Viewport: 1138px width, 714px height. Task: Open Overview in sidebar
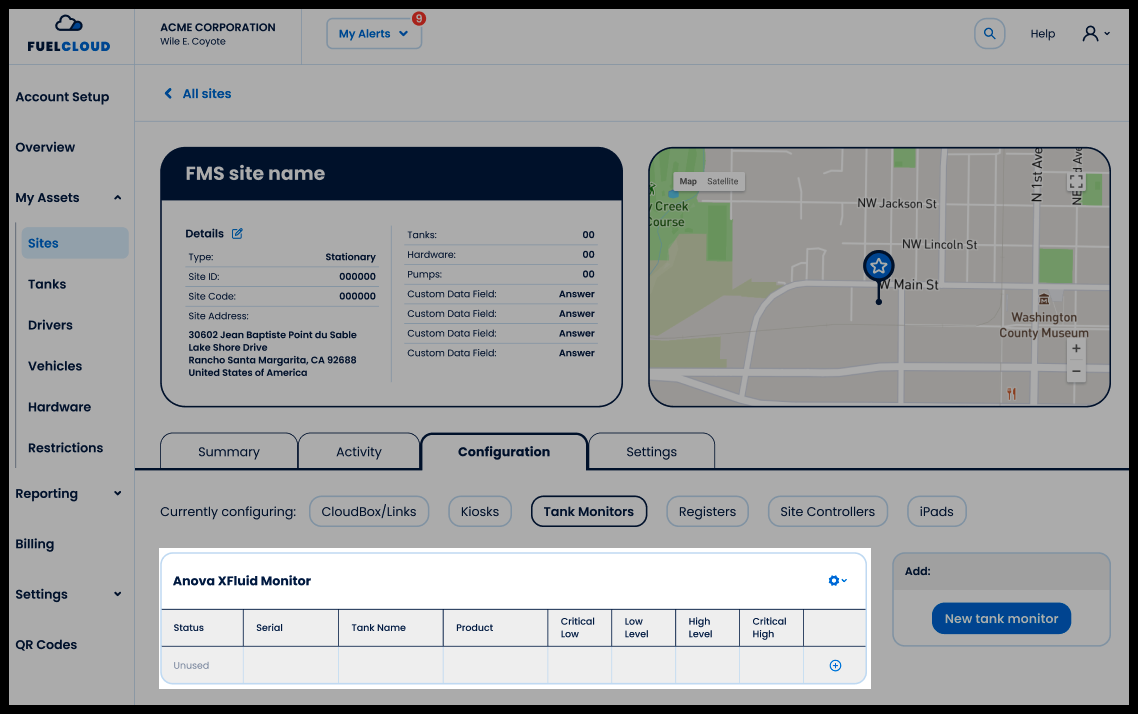45,147
